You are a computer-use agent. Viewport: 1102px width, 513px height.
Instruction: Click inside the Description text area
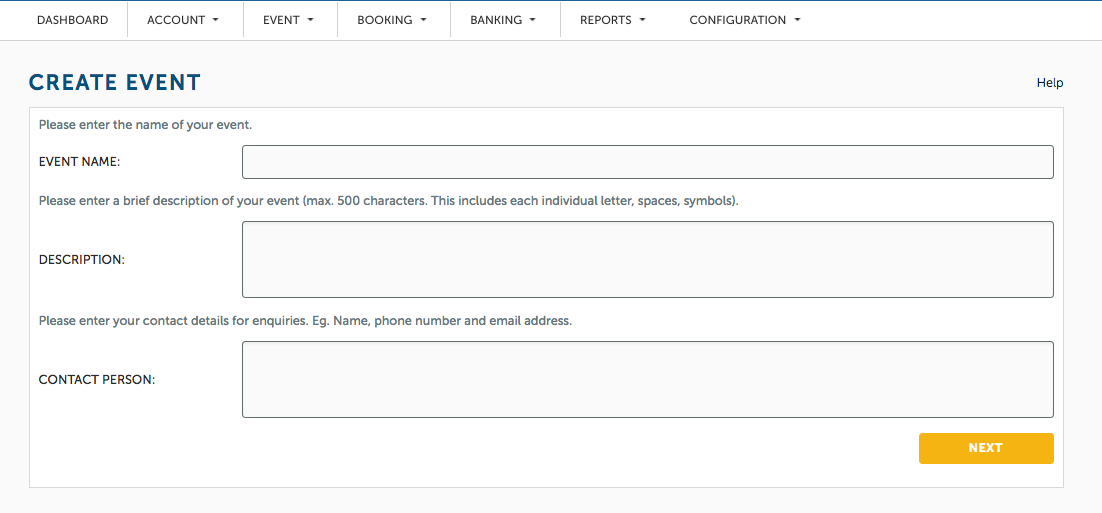pos(647,259)
